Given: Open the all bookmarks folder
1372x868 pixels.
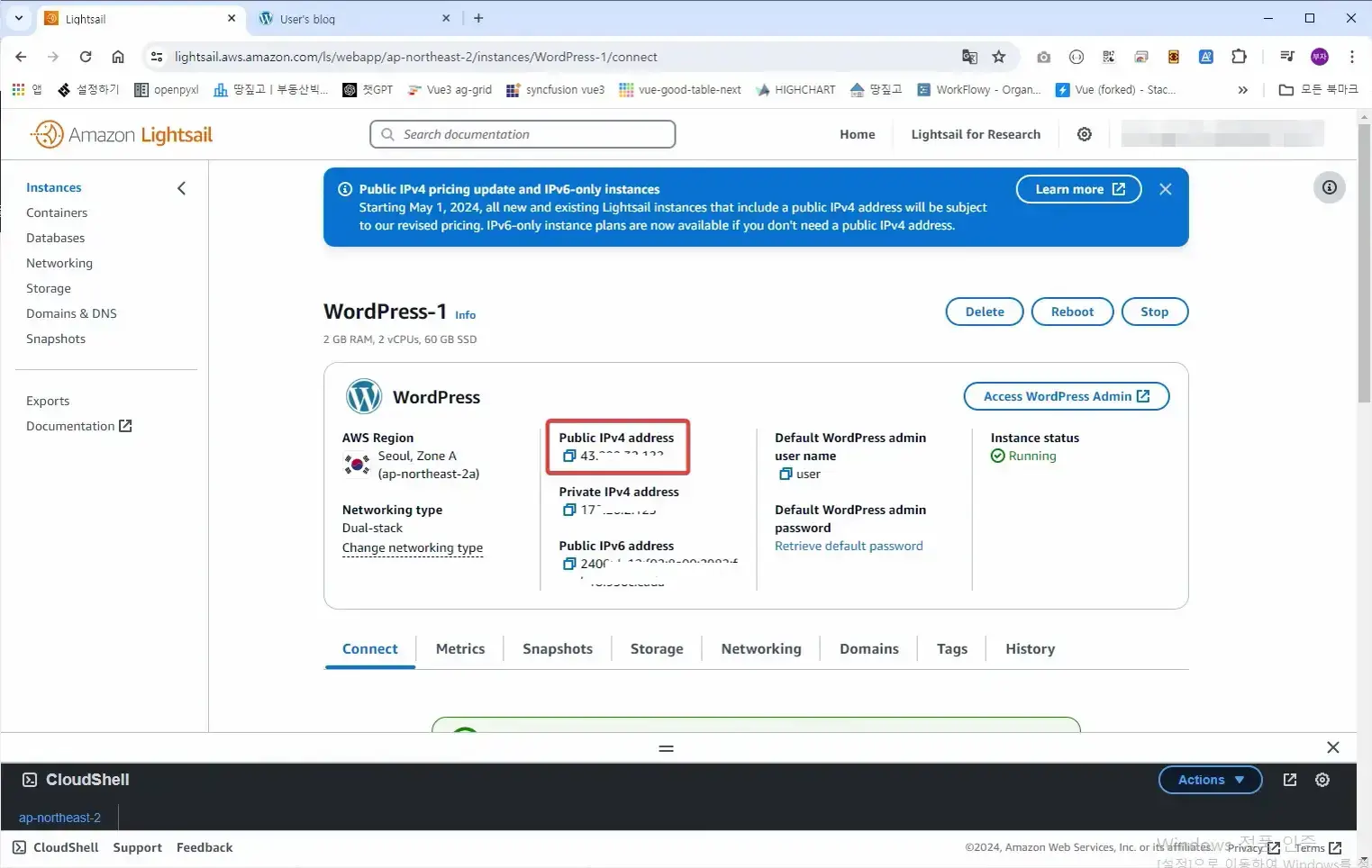Looking at the screenshot, I should tap(1318, 90).
